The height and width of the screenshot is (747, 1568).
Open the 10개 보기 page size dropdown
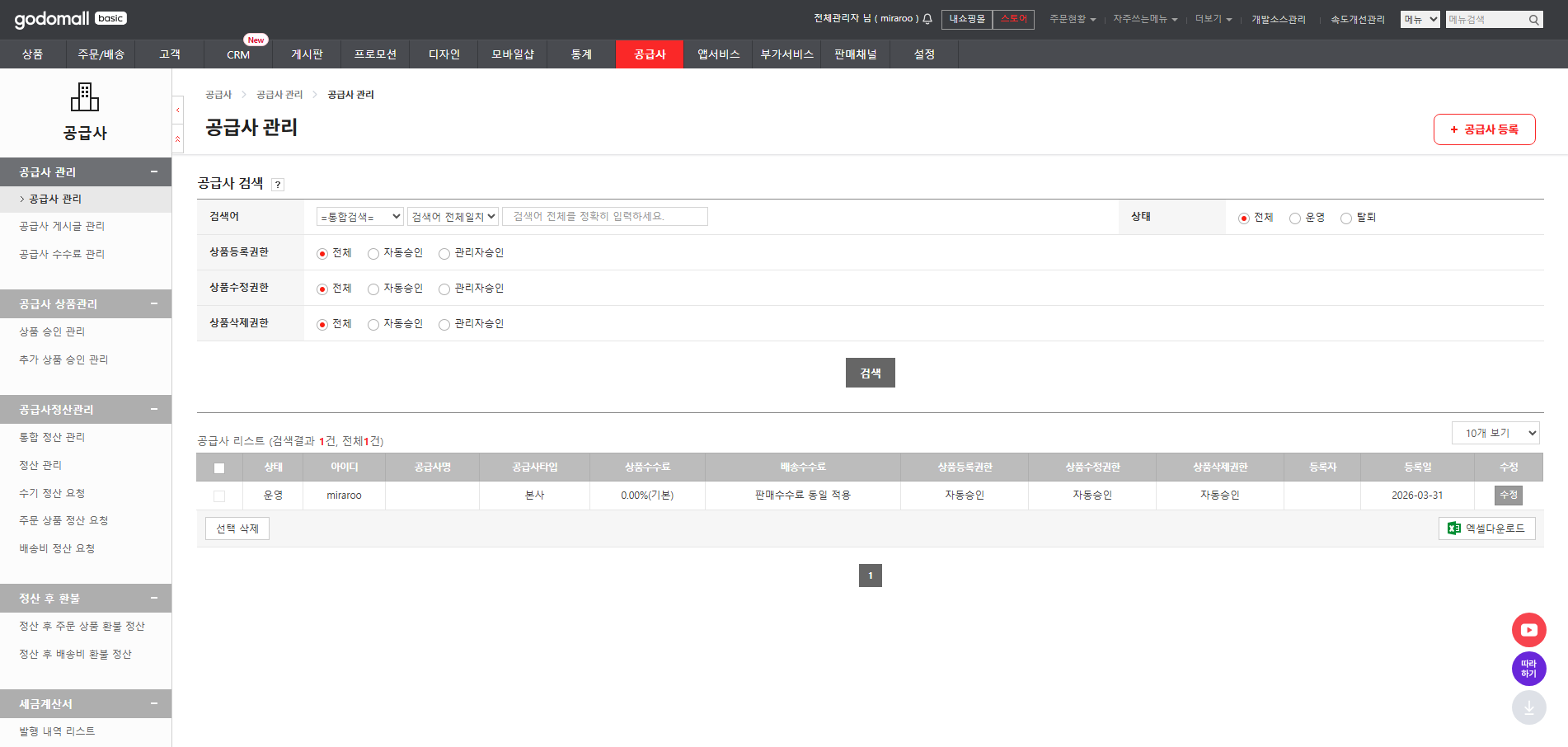(x=1495, y=433)
